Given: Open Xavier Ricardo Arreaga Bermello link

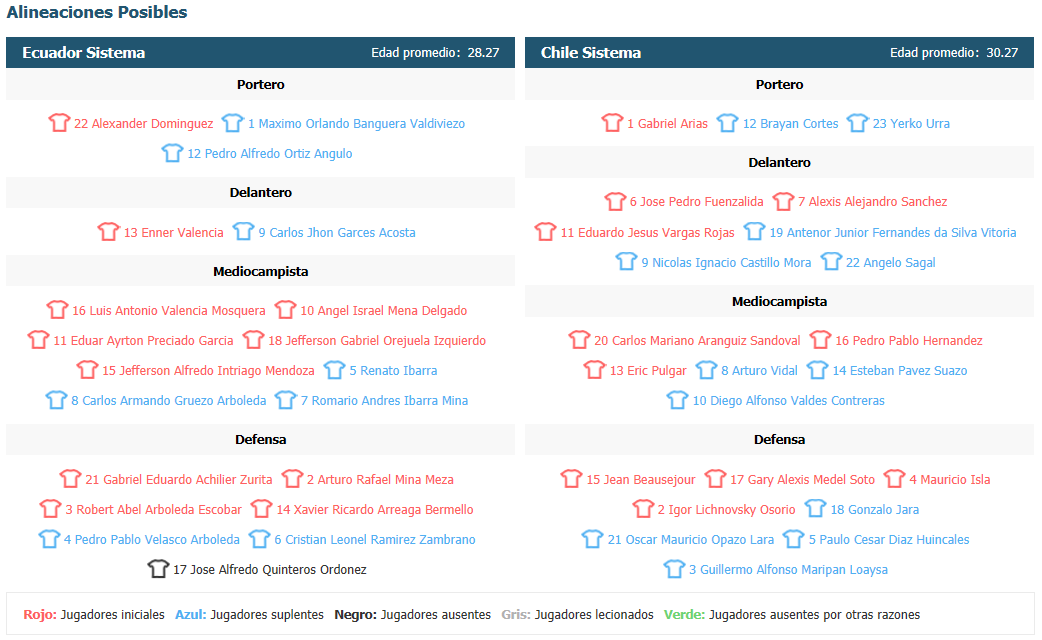Looking at the screenshot, I should pos(375,510).
